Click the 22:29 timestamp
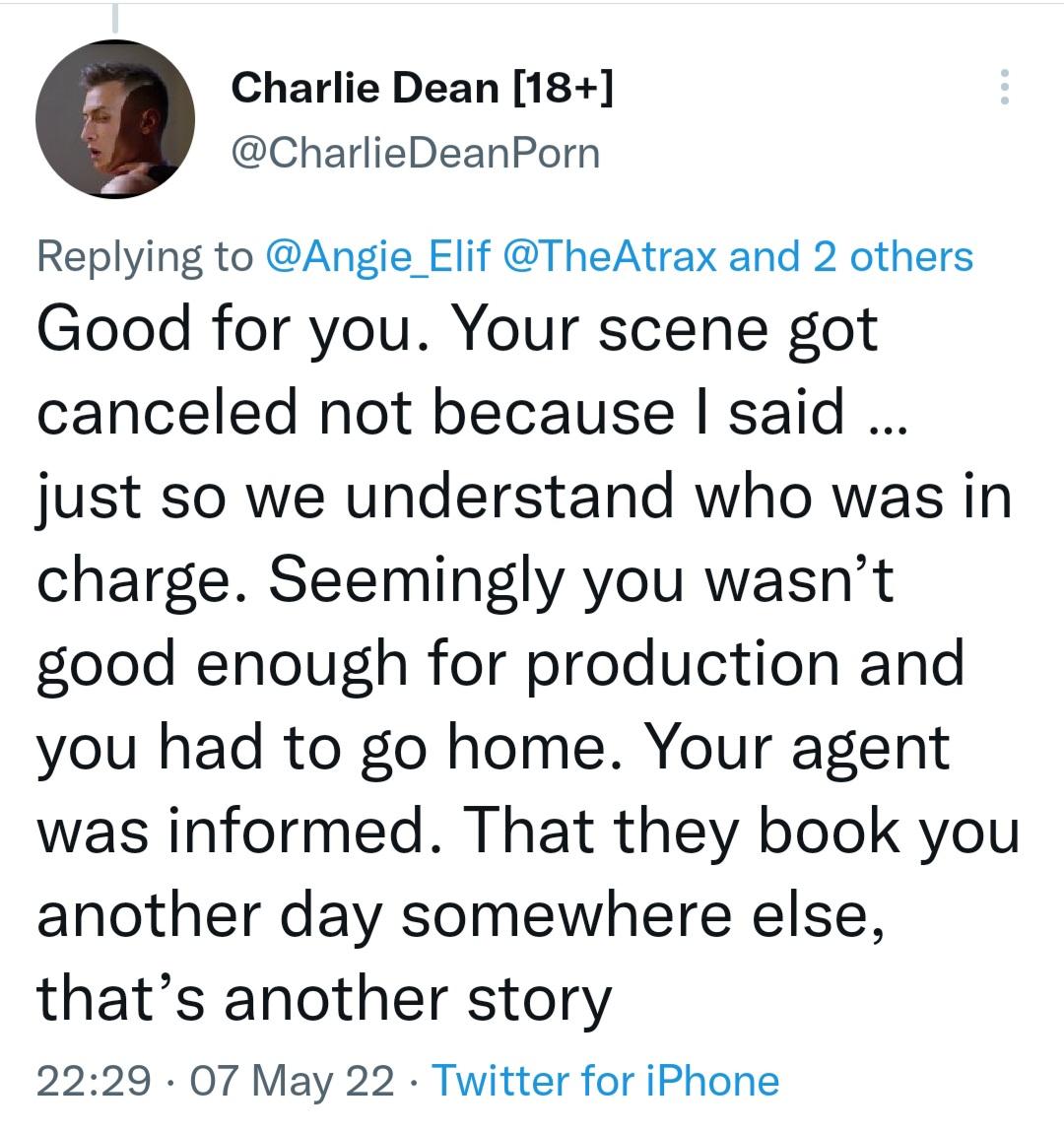Image resolution: width=1064 pixels, height=1131 pixels. coord(94,1081)
